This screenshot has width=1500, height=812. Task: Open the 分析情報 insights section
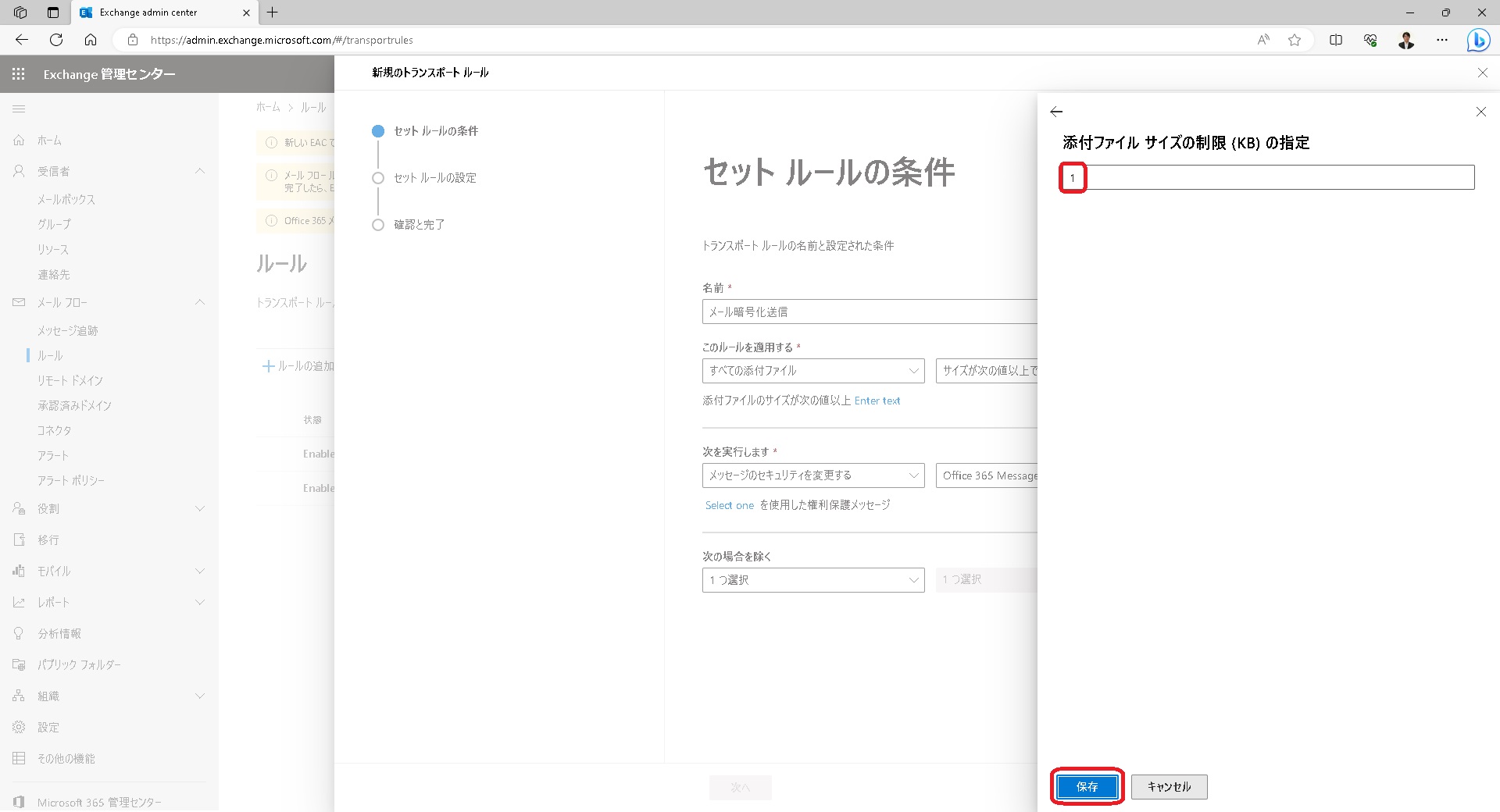[59, 633]
